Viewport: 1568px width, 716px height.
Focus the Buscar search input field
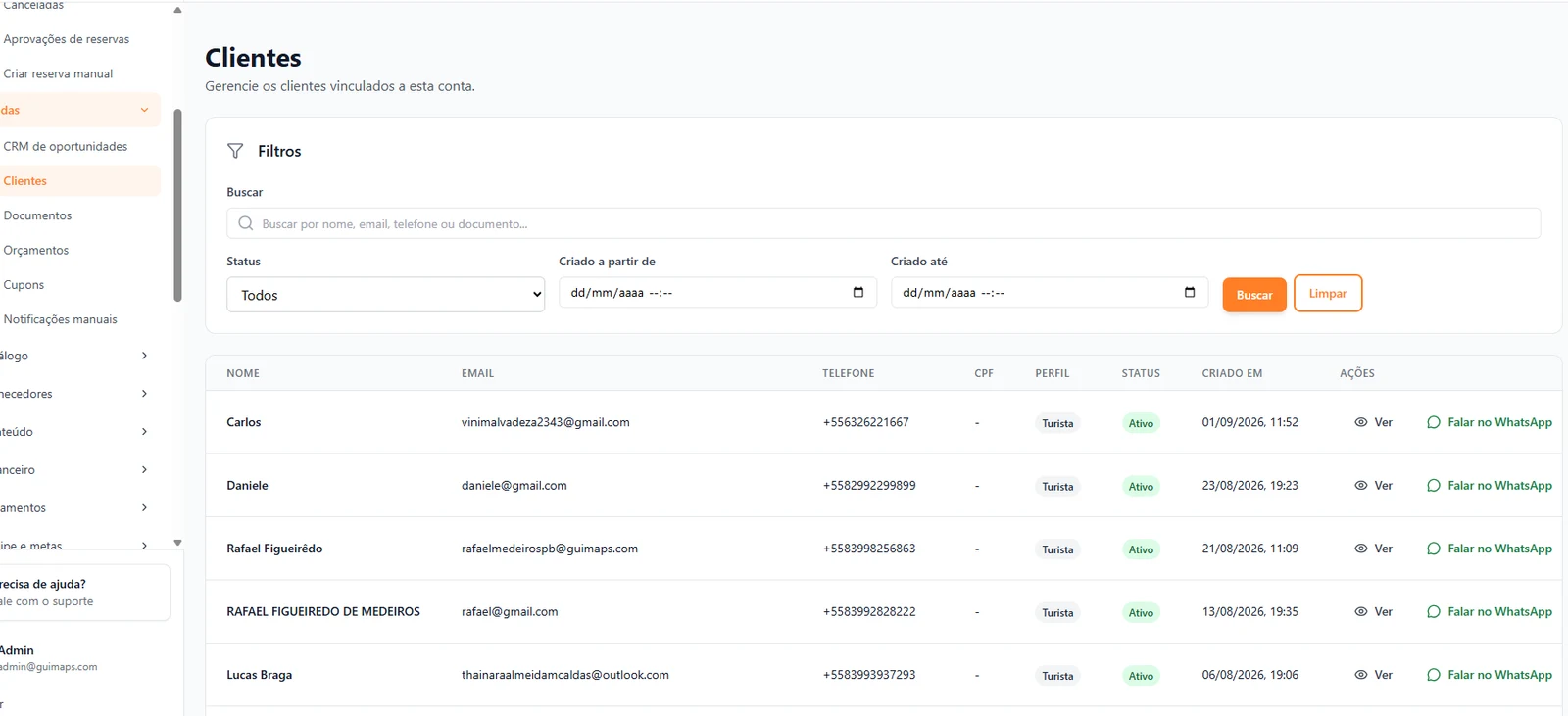(x=883, y=223)
